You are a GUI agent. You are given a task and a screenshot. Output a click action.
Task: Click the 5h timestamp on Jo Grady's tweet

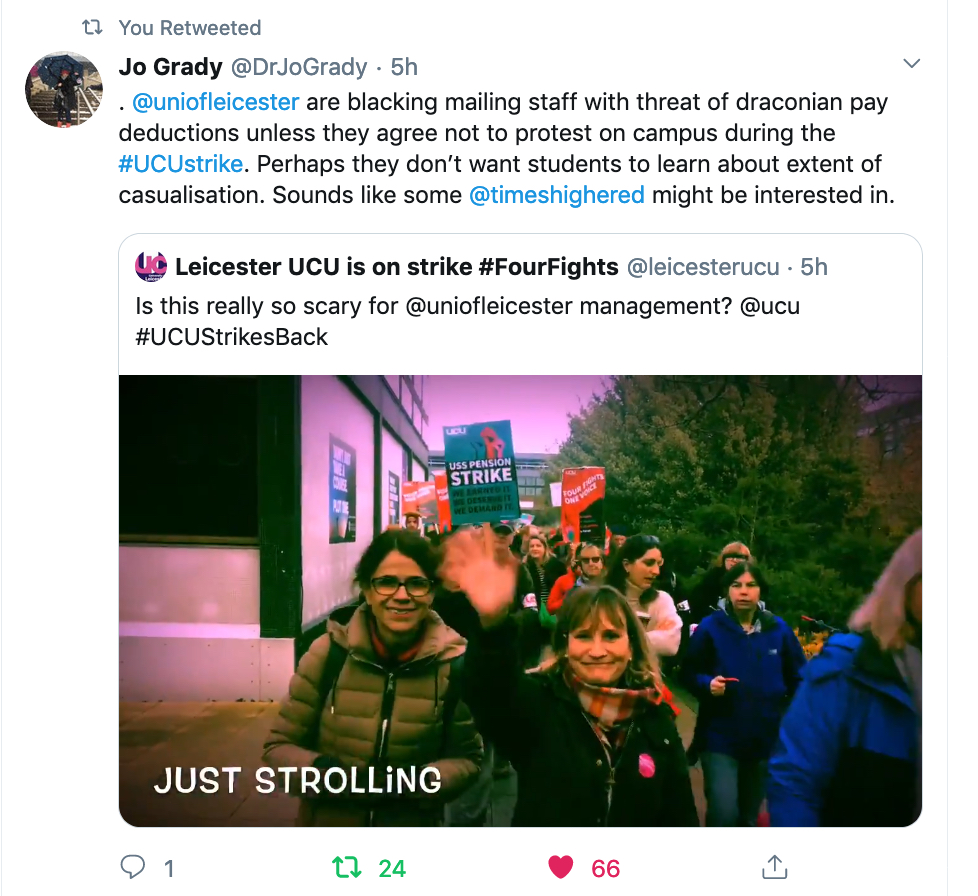[404, 67]
